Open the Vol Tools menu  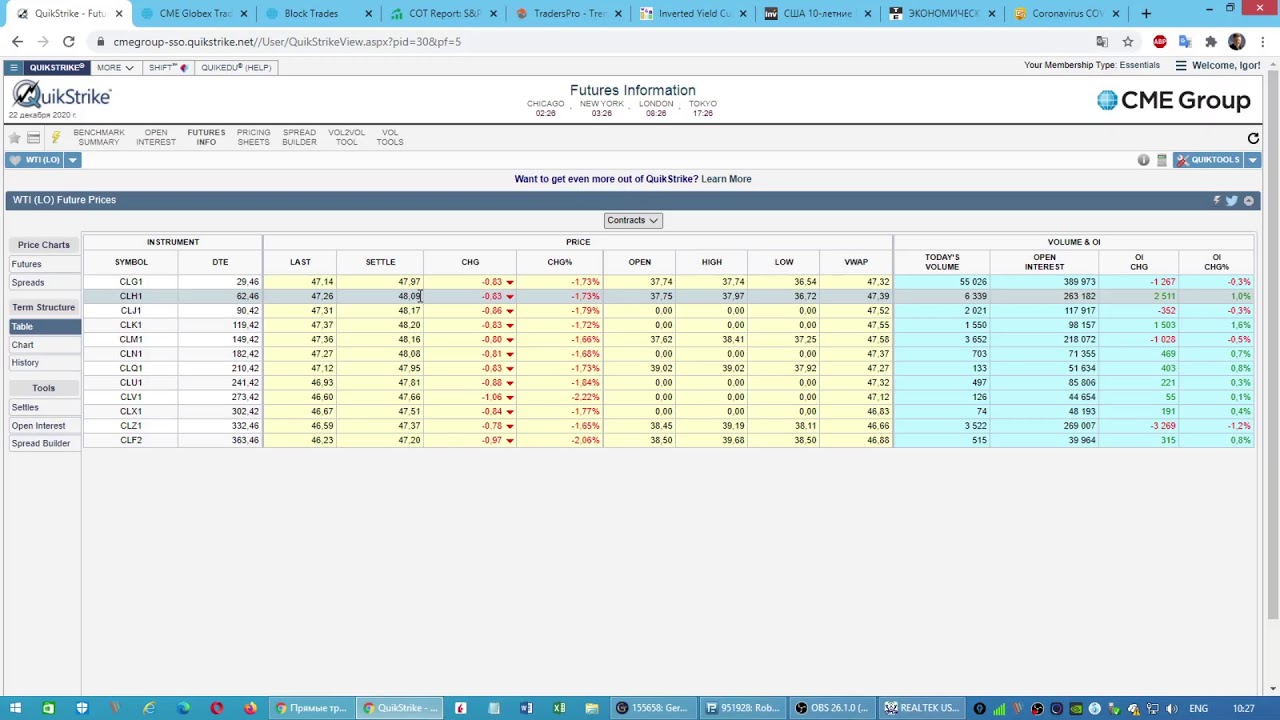click(x=390, y=137)
